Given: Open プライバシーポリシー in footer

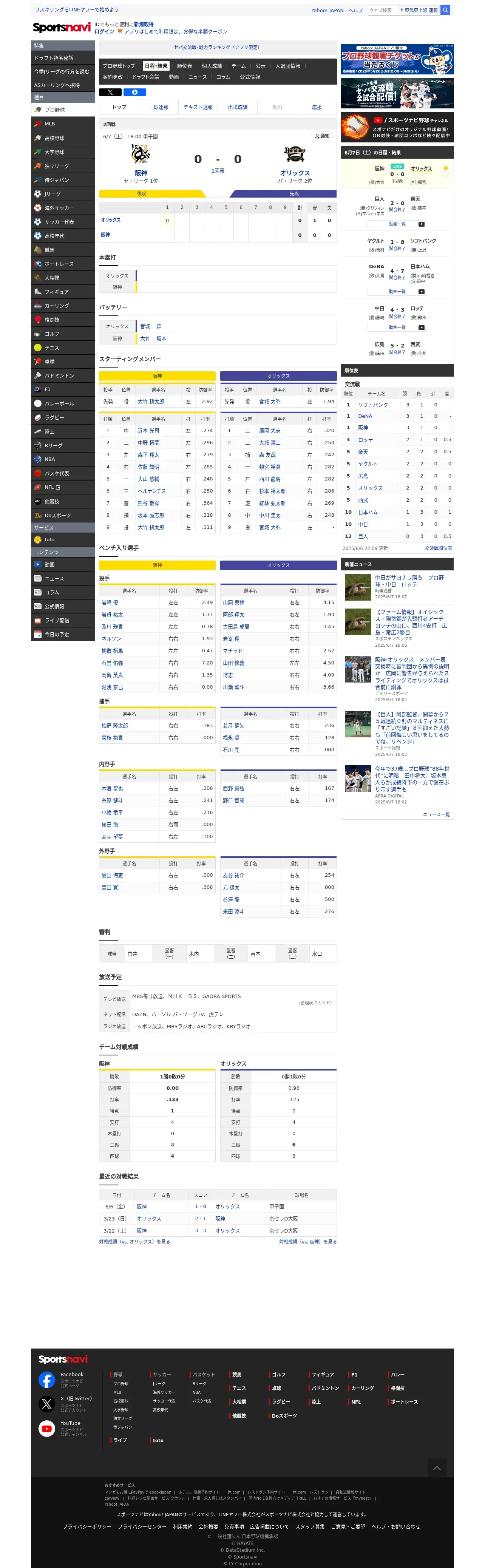Looking at the screenshot, I should [87, 1526].
